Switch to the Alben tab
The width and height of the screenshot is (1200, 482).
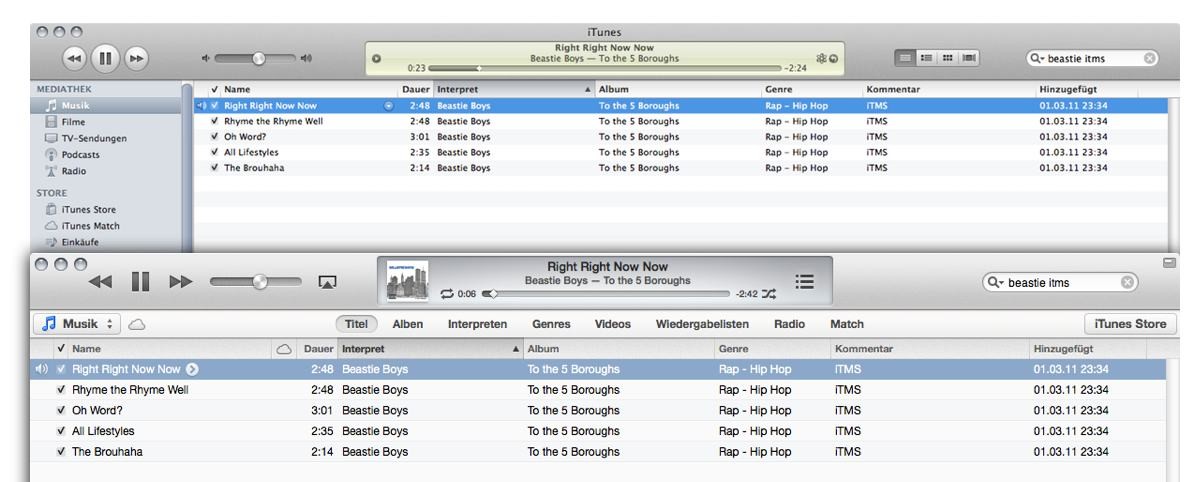[x=406, y=324]
